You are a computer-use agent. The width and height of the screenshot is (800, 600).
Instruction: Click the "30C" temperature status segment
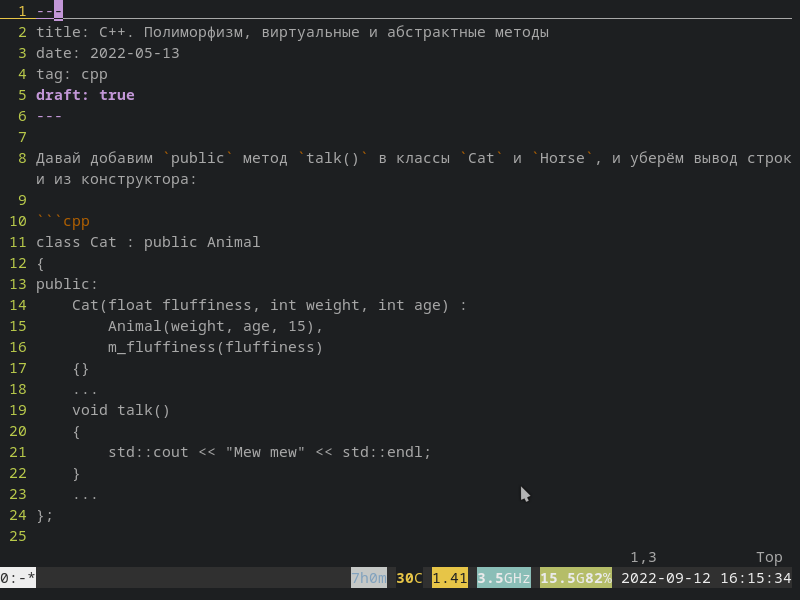coord(409,578)
